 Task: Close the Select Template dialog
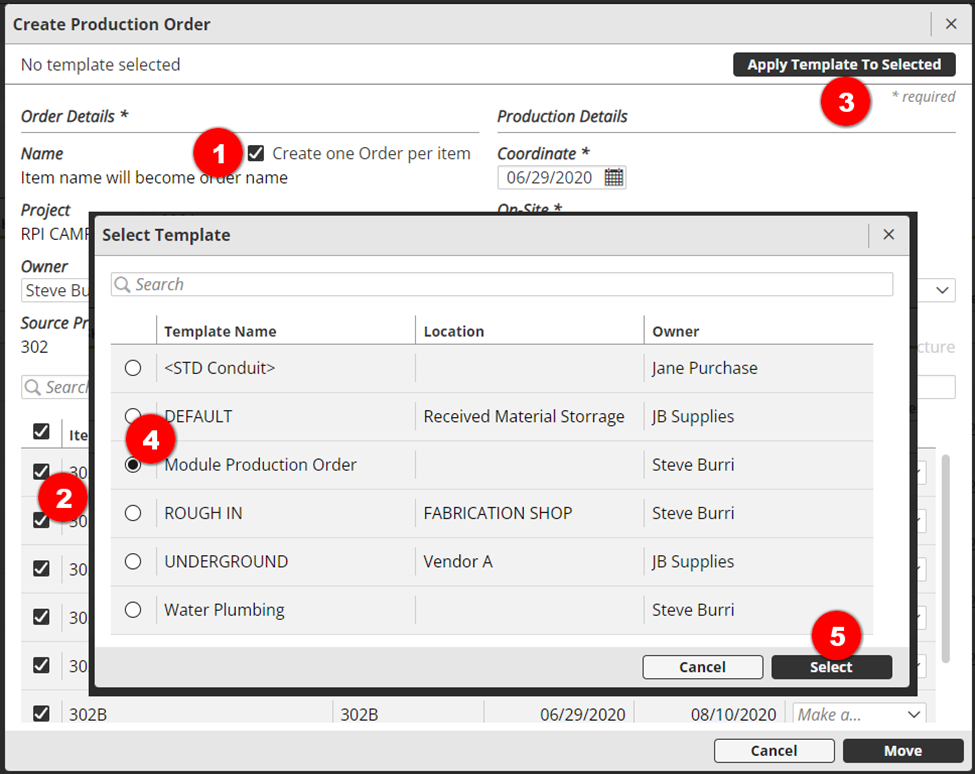click(x=888, y=235)
